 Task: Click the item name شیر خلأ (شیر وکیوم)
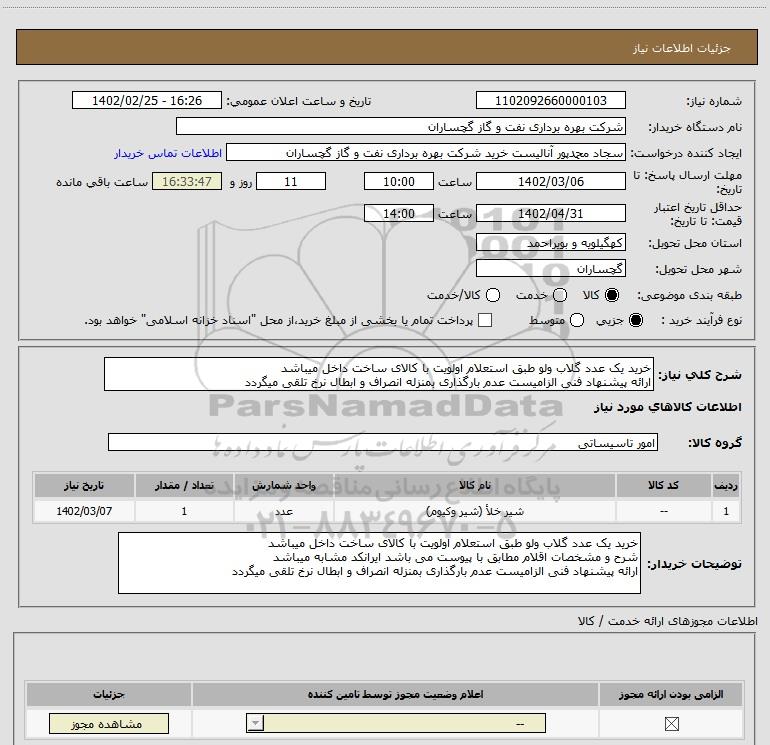[x=475, y=511]
